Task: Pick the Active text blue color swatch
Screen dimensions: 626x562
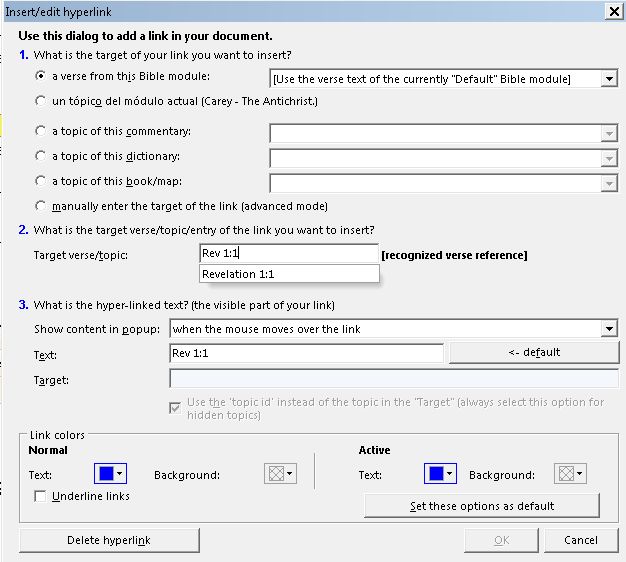Action: point(436,474)
